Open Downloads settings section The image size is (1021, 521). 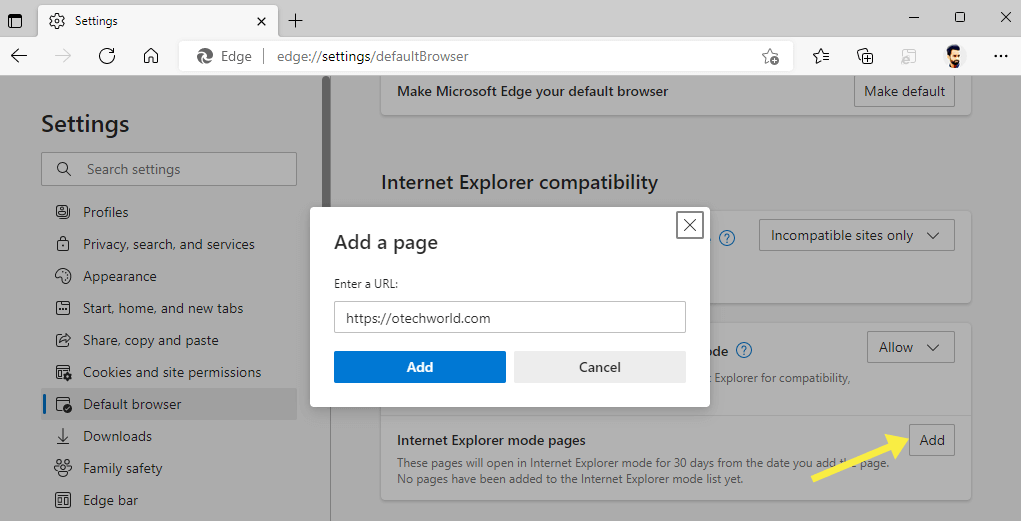(x=169, y=436)
